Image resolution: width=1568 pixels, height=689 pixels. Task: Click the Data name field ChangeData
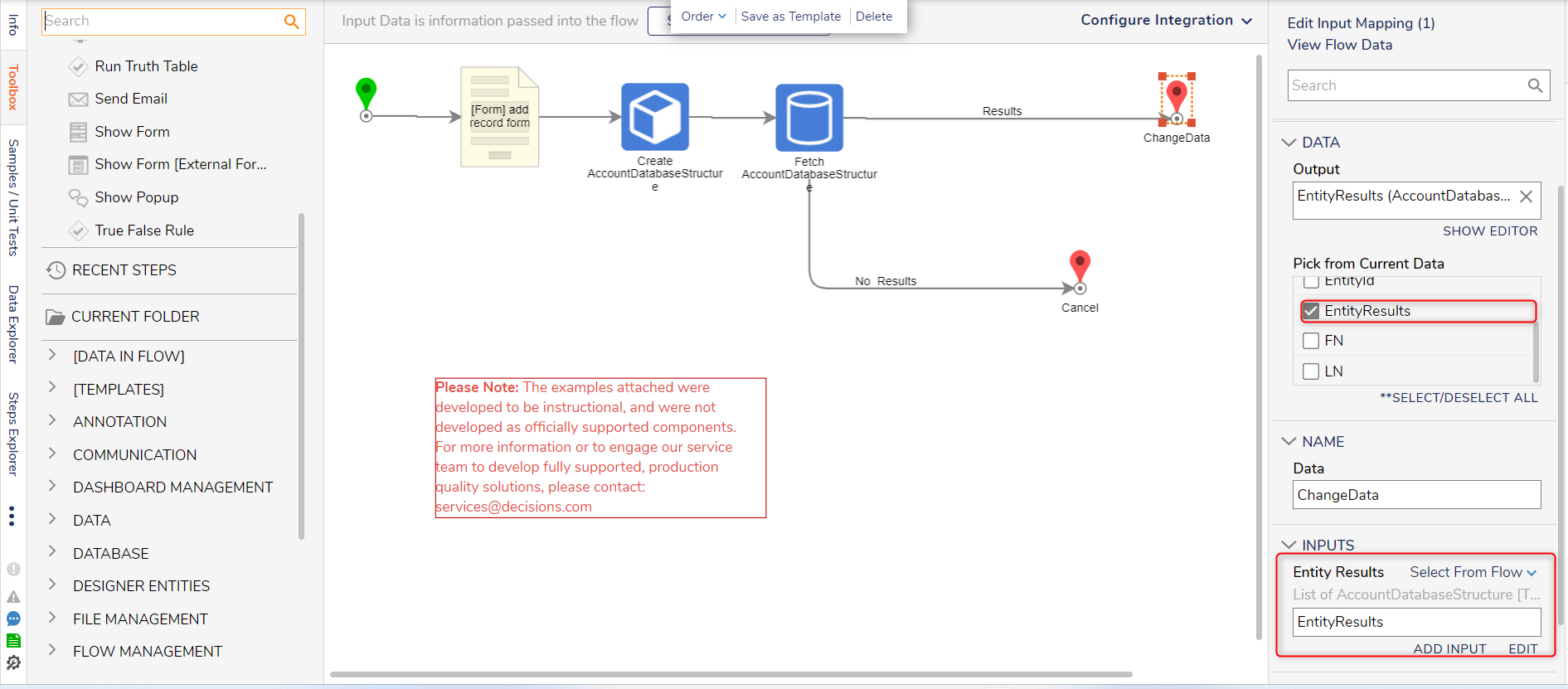point(1416,495)
